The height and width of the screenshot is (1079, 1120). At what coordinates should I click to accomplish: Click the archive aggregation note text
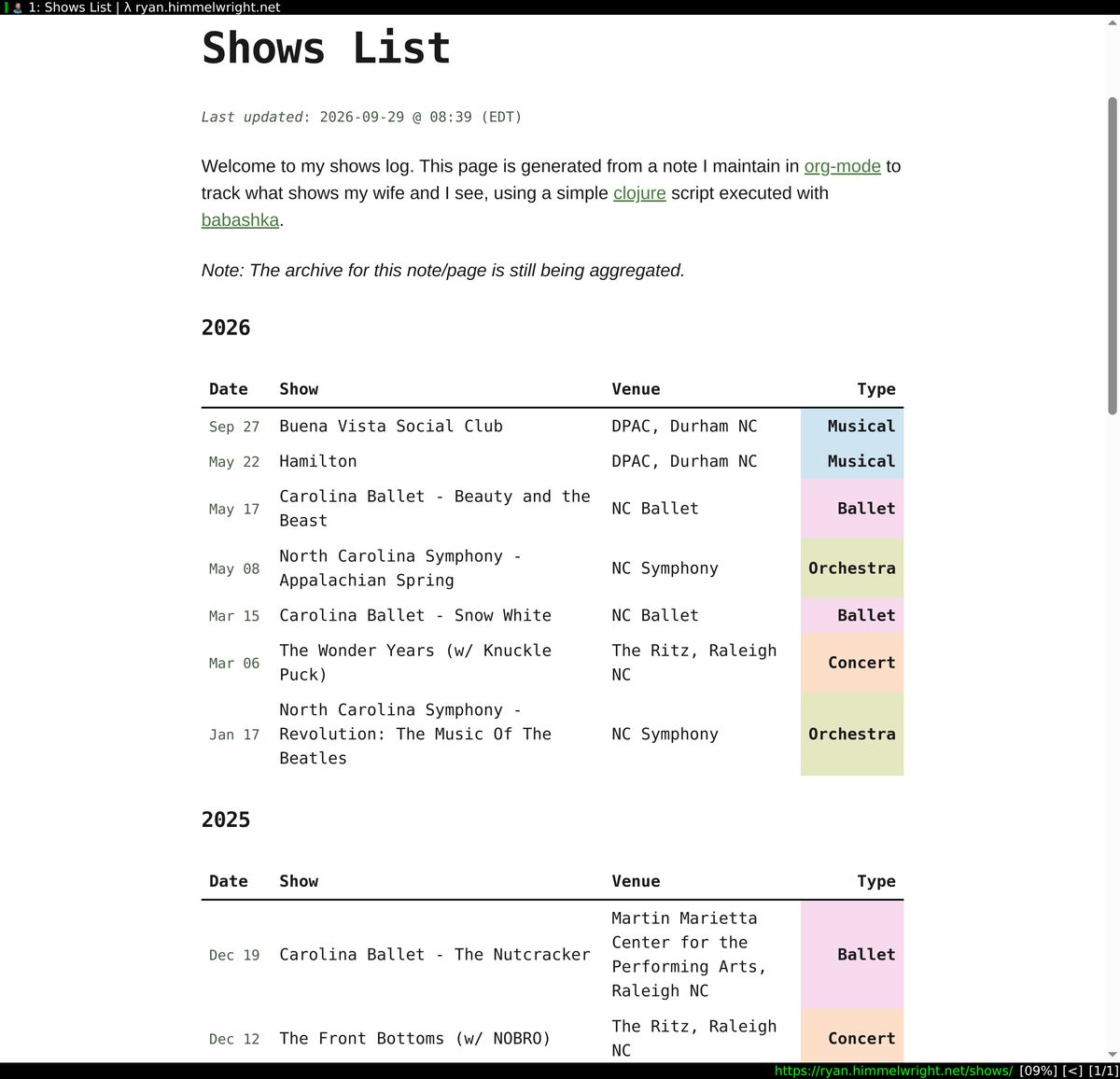443,271
